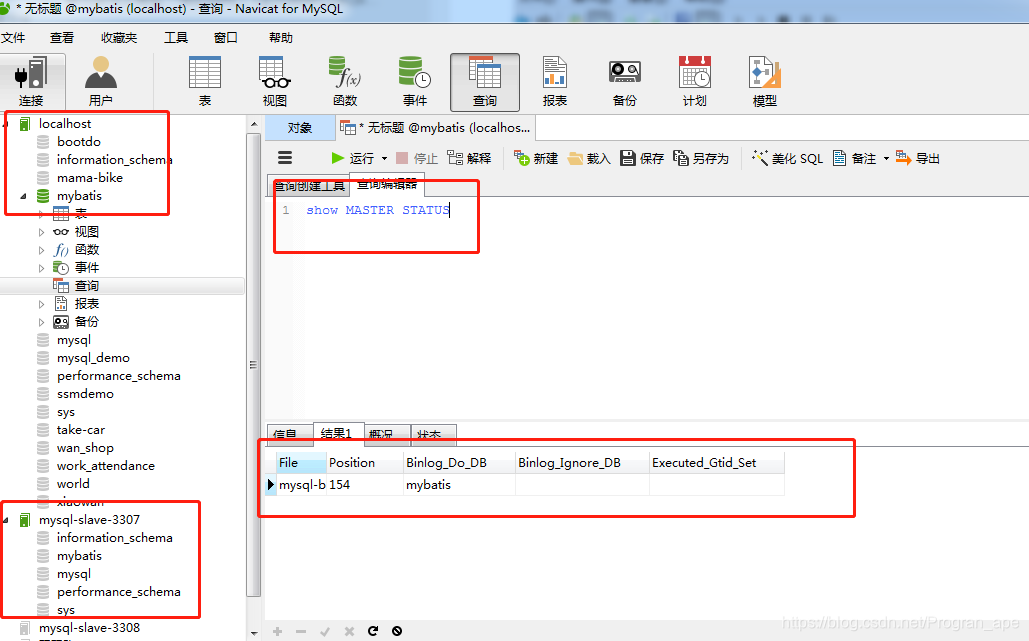The image size is (1029, 641).
Task: Open the 收藏夹 menu
Action: tap(119, 37)
